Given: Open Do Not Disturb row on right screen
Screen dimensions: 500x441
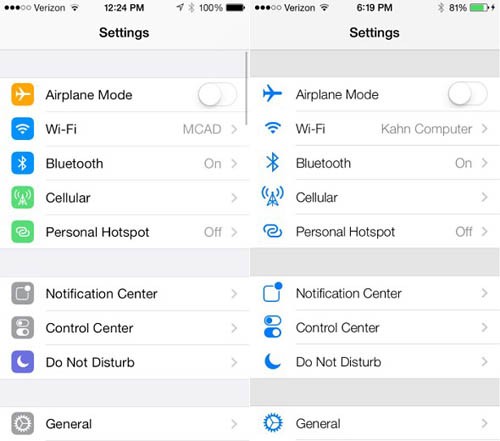Looking at the screenshot, I should click(x=375, y=362).
